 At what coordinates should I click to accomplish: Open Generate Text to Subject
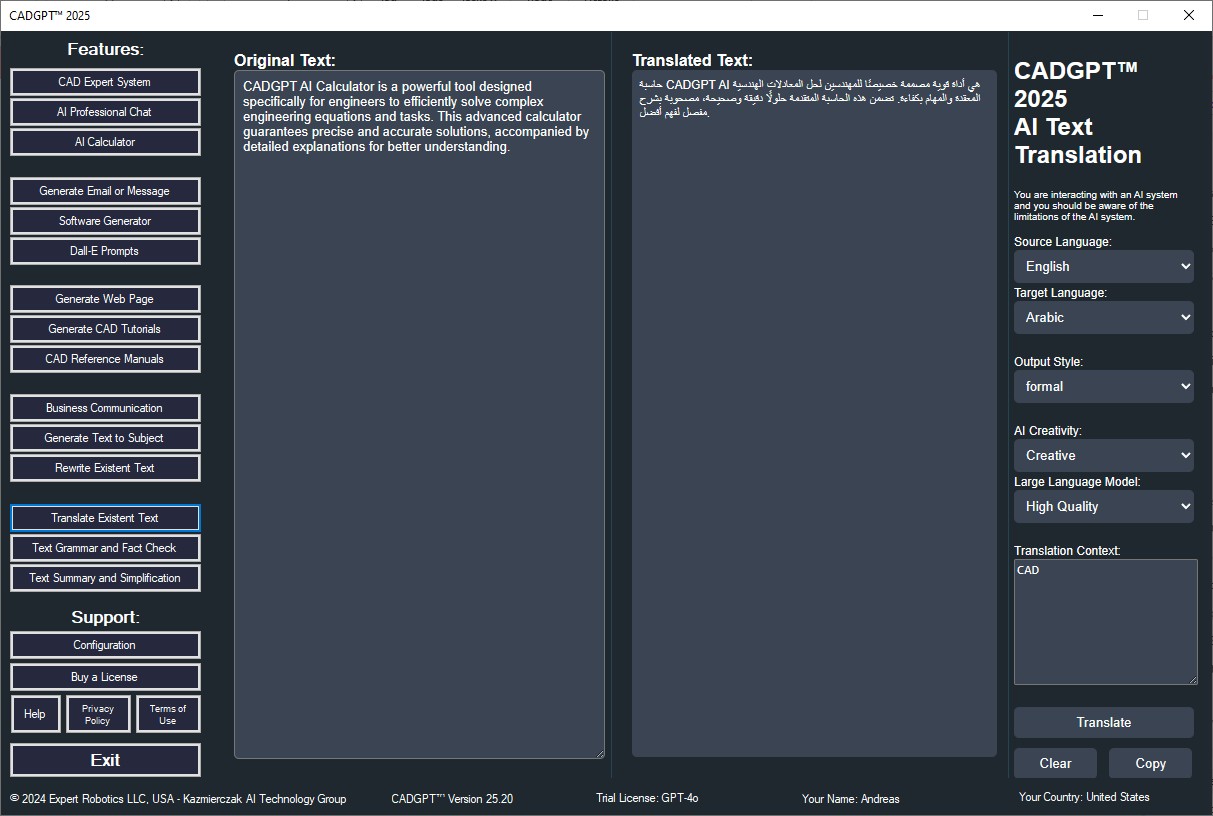pyautogui.click(x=105, y=438)
